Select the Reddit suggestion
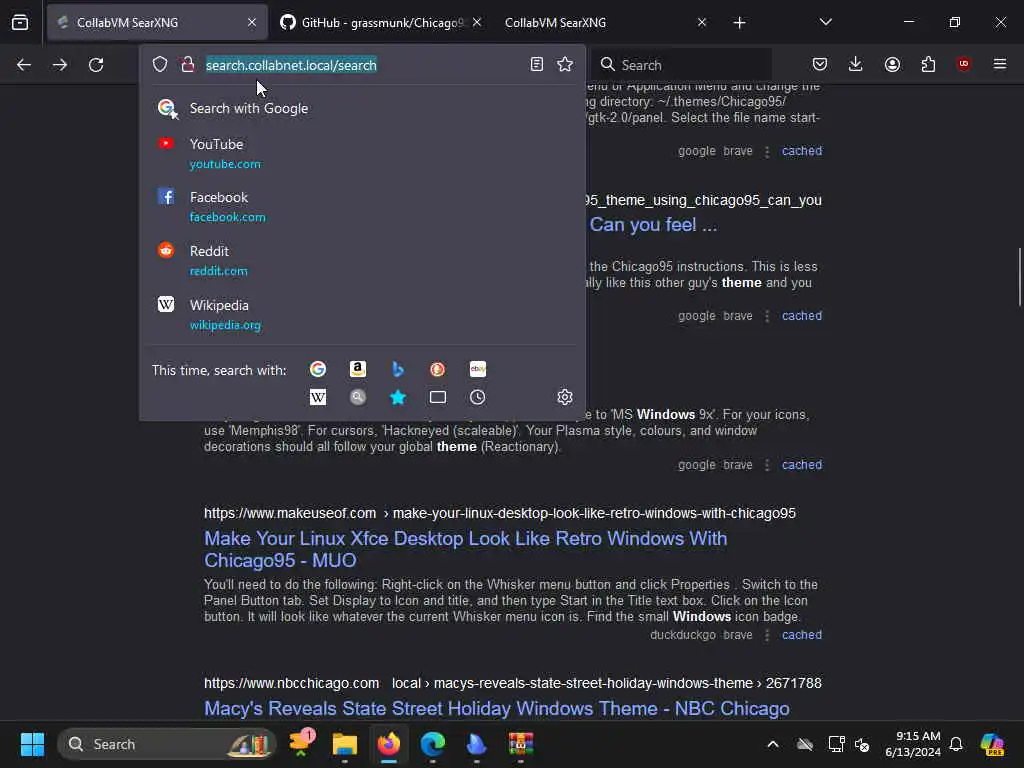The height and width of the screenshot is (768, 1024). tap(362, 261)
